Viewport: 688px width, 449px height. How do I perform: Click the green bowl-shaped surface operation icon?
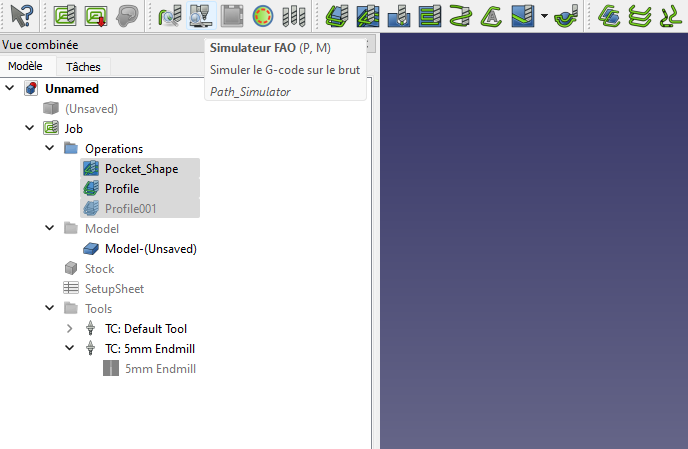566,15
